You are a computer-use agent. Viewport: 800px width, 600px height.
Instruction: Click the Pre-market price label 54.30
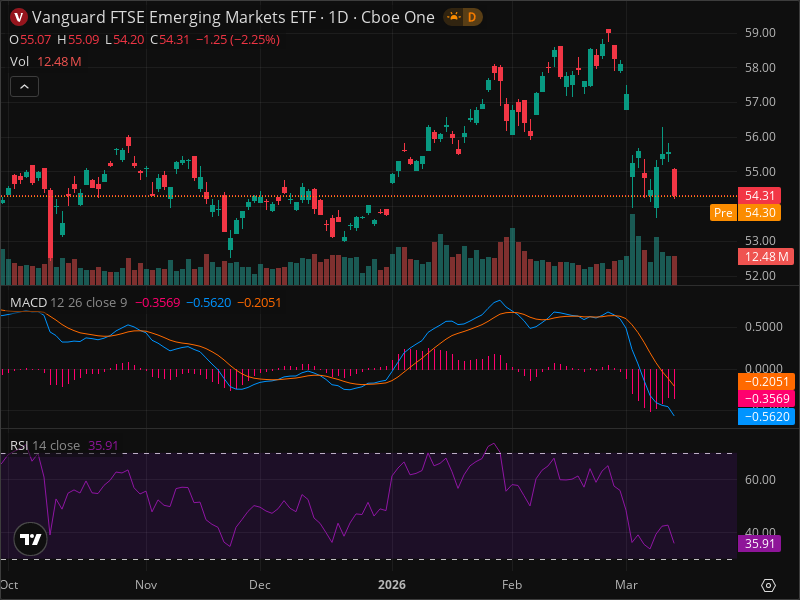745,212
